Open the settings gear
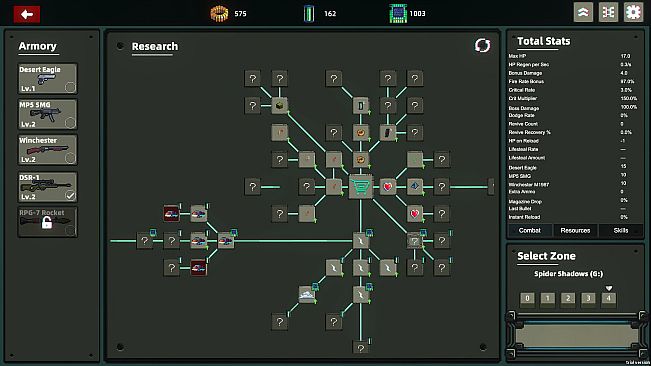Screen dimensions: 651x366 633,12
